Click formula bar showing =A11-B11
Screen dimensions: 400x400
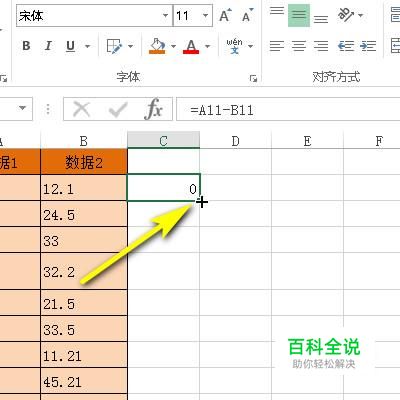pyautogui.click(x=288, y=109)
